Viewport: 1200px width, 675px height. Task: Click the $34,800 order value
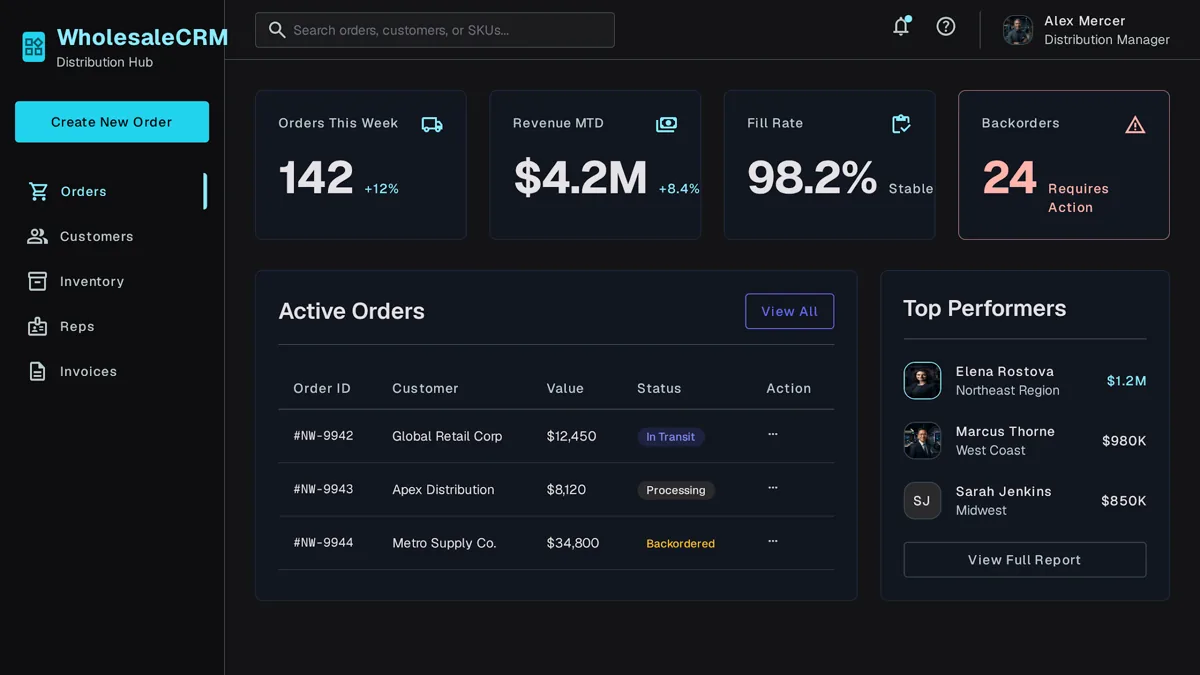(573, 543)
